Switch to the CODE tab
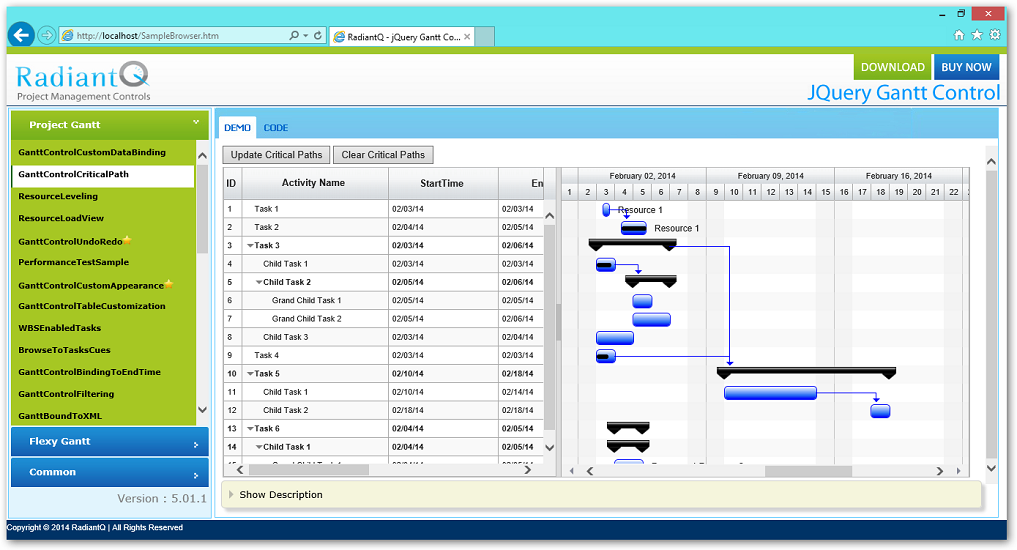 276,128
